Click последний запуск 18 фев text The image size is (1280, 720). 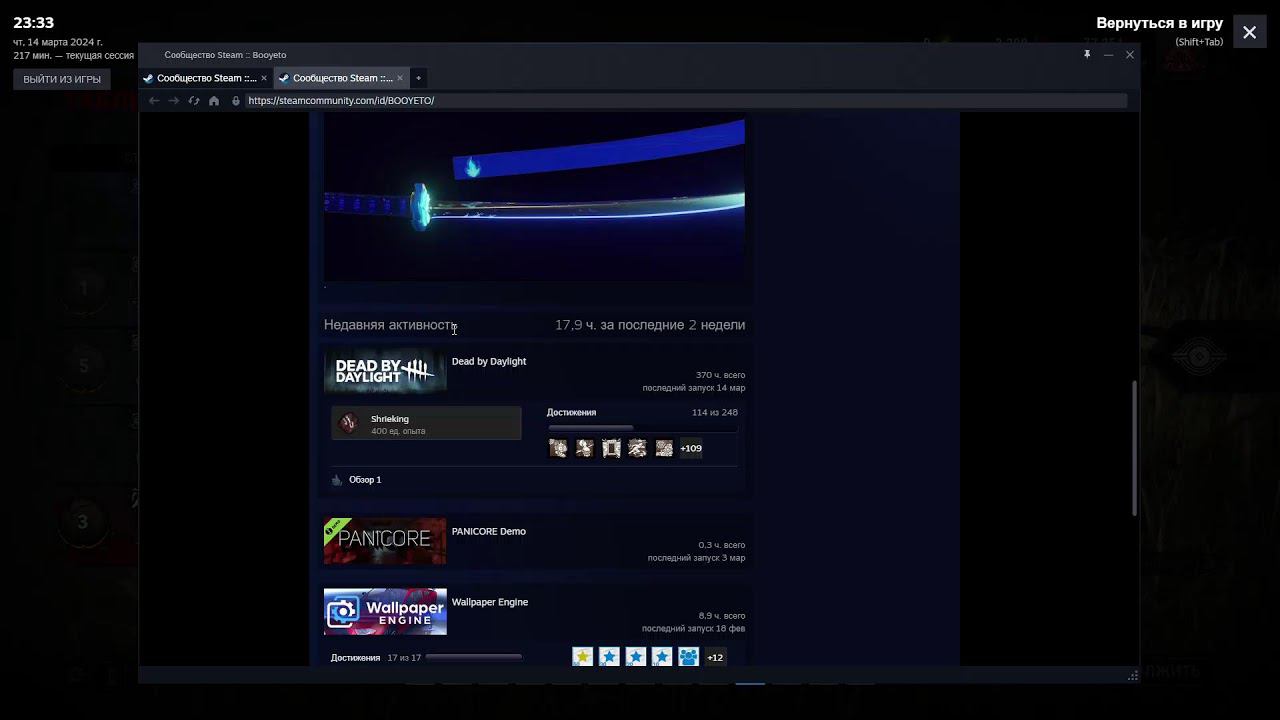(694, 629)
